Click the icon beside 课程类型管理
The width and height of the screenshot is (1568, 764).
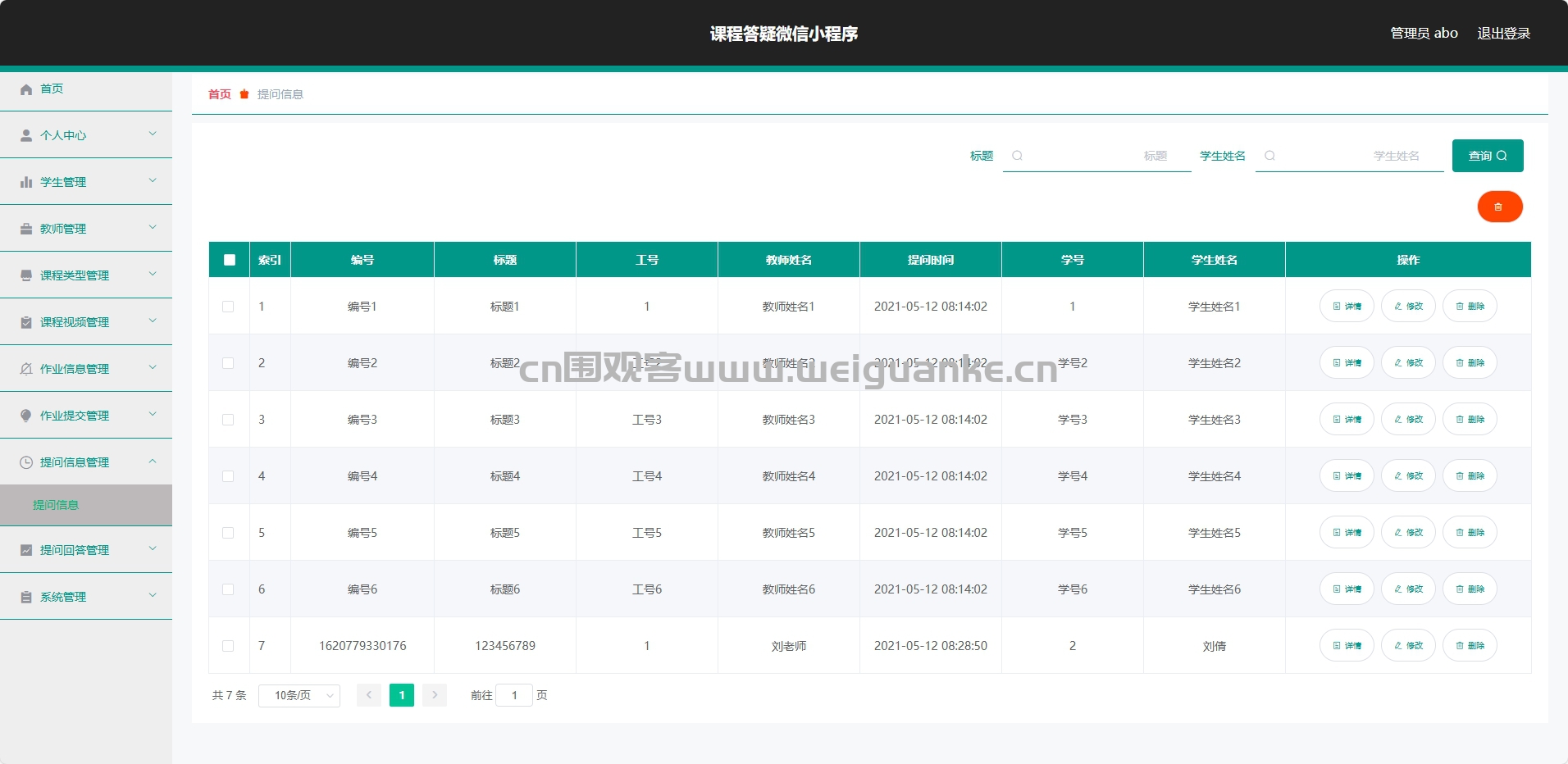point(26,275)
